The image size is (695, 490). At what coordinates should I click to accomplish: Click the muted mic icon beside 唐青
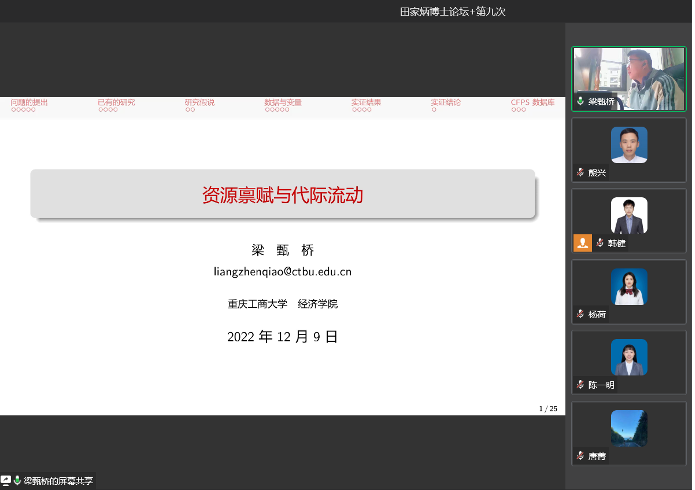pos(580,456)
